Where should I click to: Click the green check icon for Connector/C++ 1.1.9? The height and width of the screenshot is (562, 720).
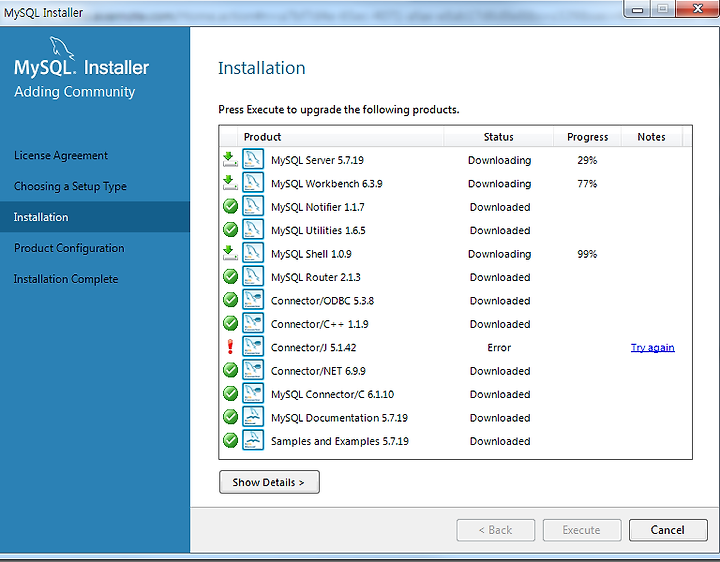pyautogui.click(x=230, y=324)
